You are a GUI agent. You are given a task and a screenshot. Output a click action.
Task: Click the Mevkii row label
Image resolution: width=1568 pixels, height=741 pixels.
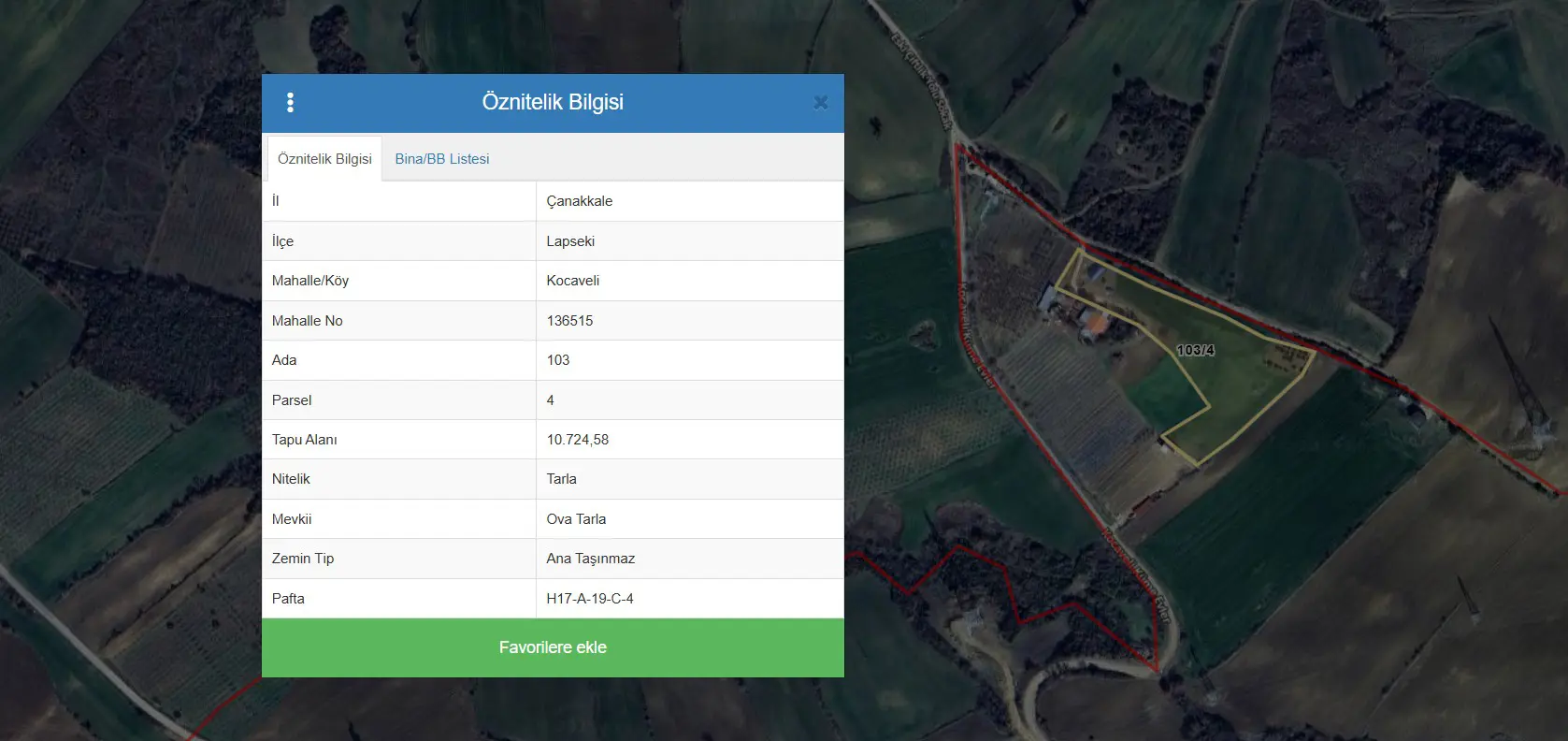(292, 519)
